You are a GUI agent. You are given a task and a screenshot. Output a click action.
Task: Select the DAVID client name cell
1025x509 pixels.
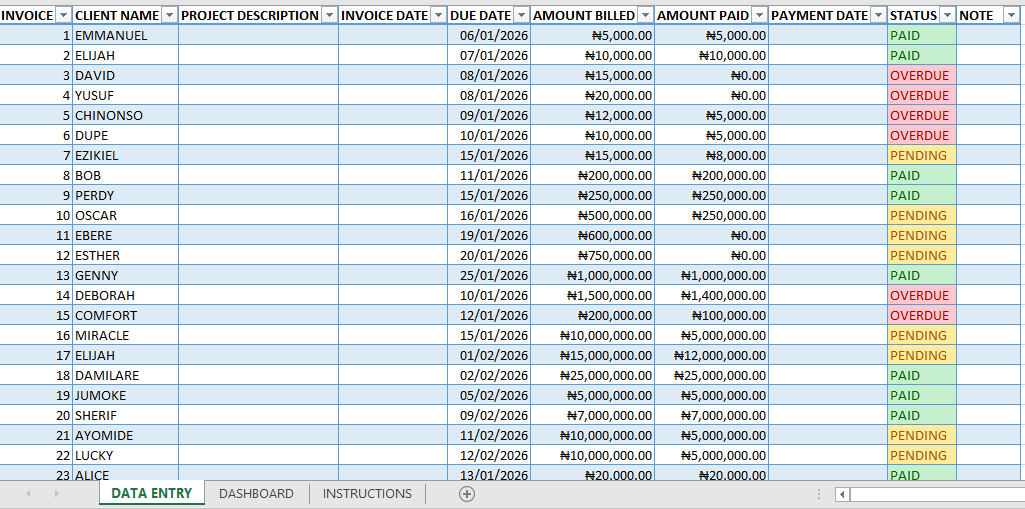point(125,75)
